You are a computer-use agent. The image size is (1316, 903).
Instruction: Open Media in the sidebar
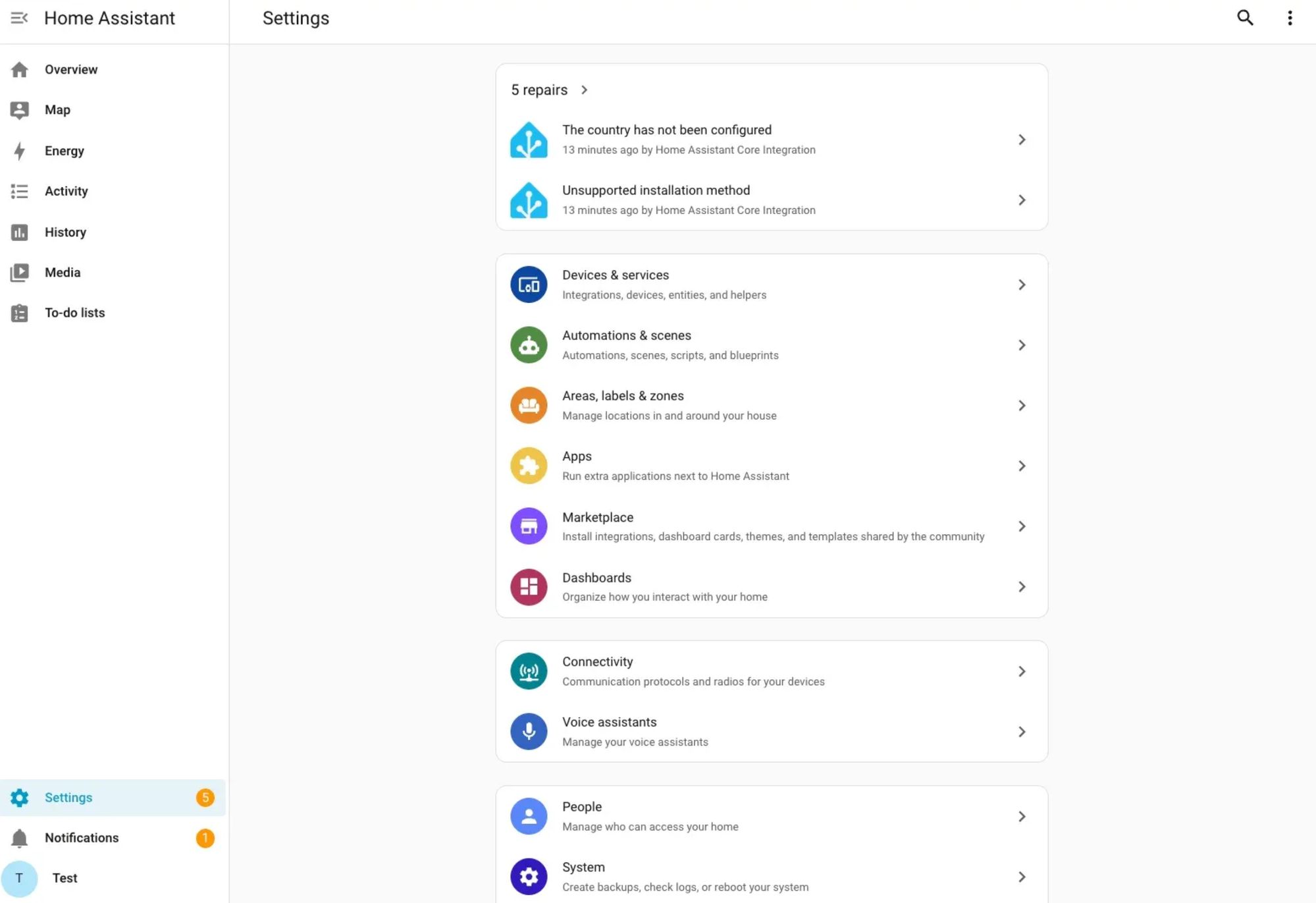pyautogui.click(x=113, y=272)
